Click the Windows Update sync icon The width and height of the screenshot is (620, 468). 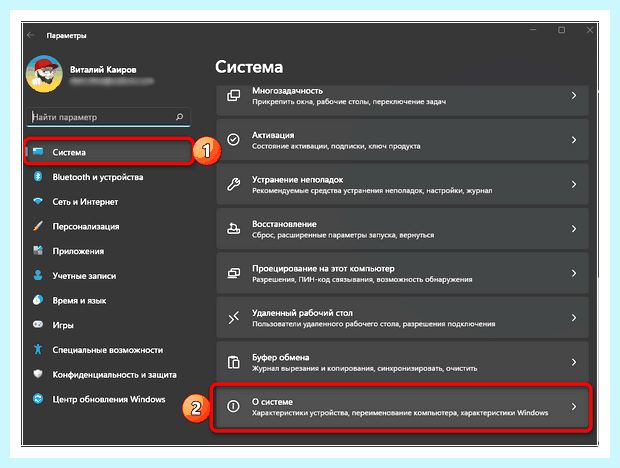[x=38, y=399]
